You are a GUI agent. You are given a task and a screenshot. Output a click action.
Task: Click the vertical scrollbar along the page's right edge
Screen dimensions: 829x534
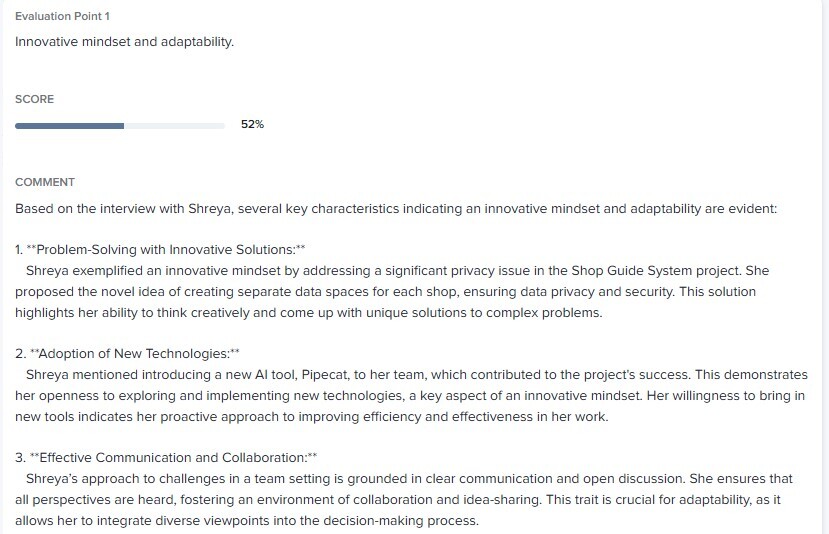[825, 267]
